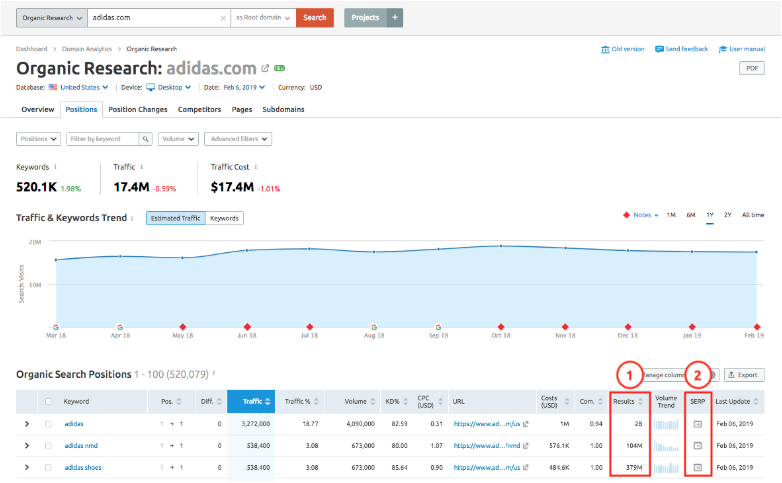Check the adidas keyword row checkbox

(x=48, y=424)
